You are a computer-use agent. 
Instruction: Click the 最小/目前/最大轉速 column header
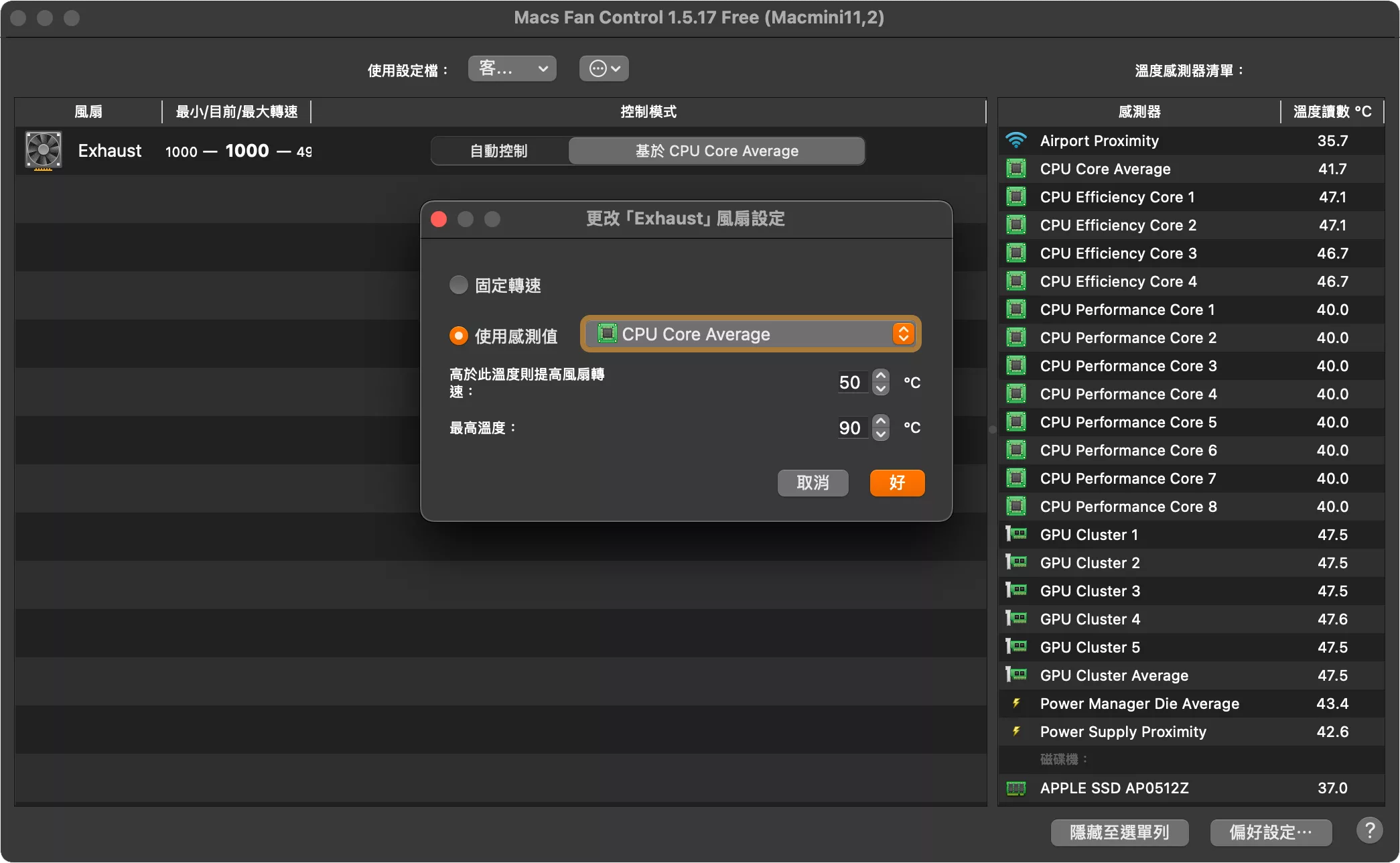coord(236,112)
